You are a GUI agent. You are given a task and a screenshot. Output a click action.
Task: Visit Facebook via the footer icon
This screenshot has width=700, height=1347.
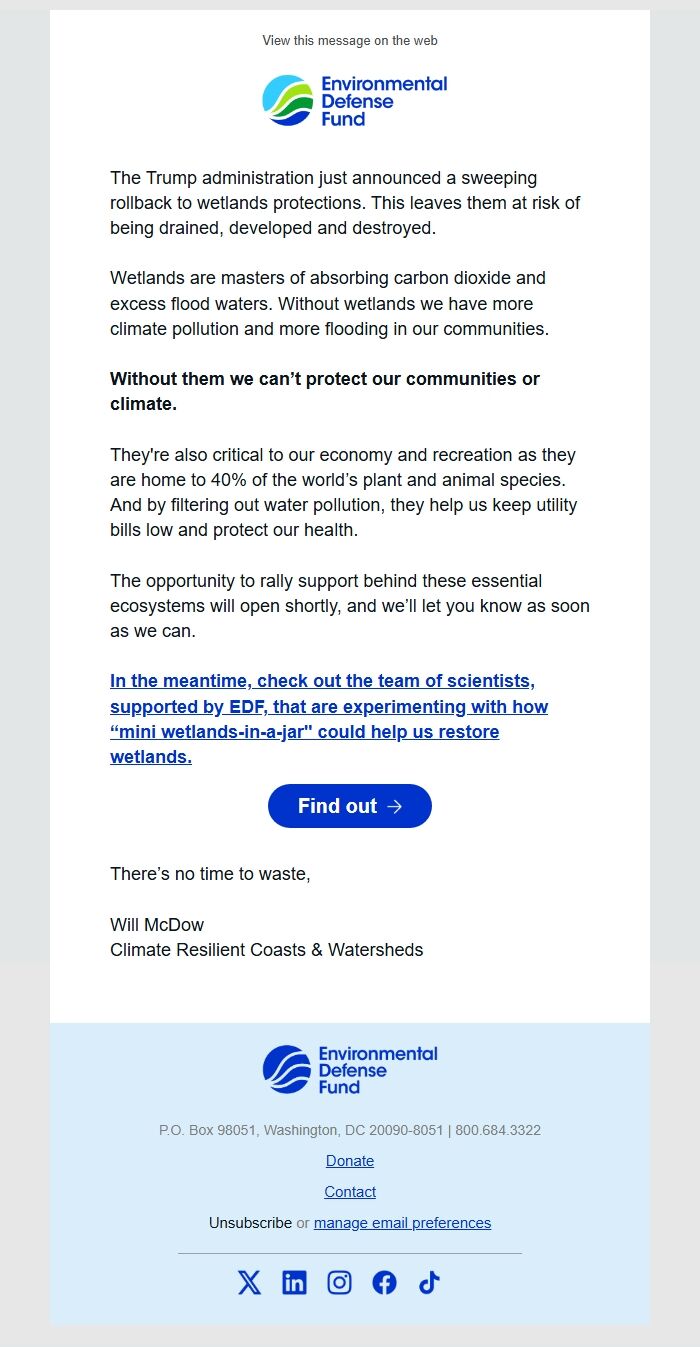pyautogui.click(x=384, y=1282)
